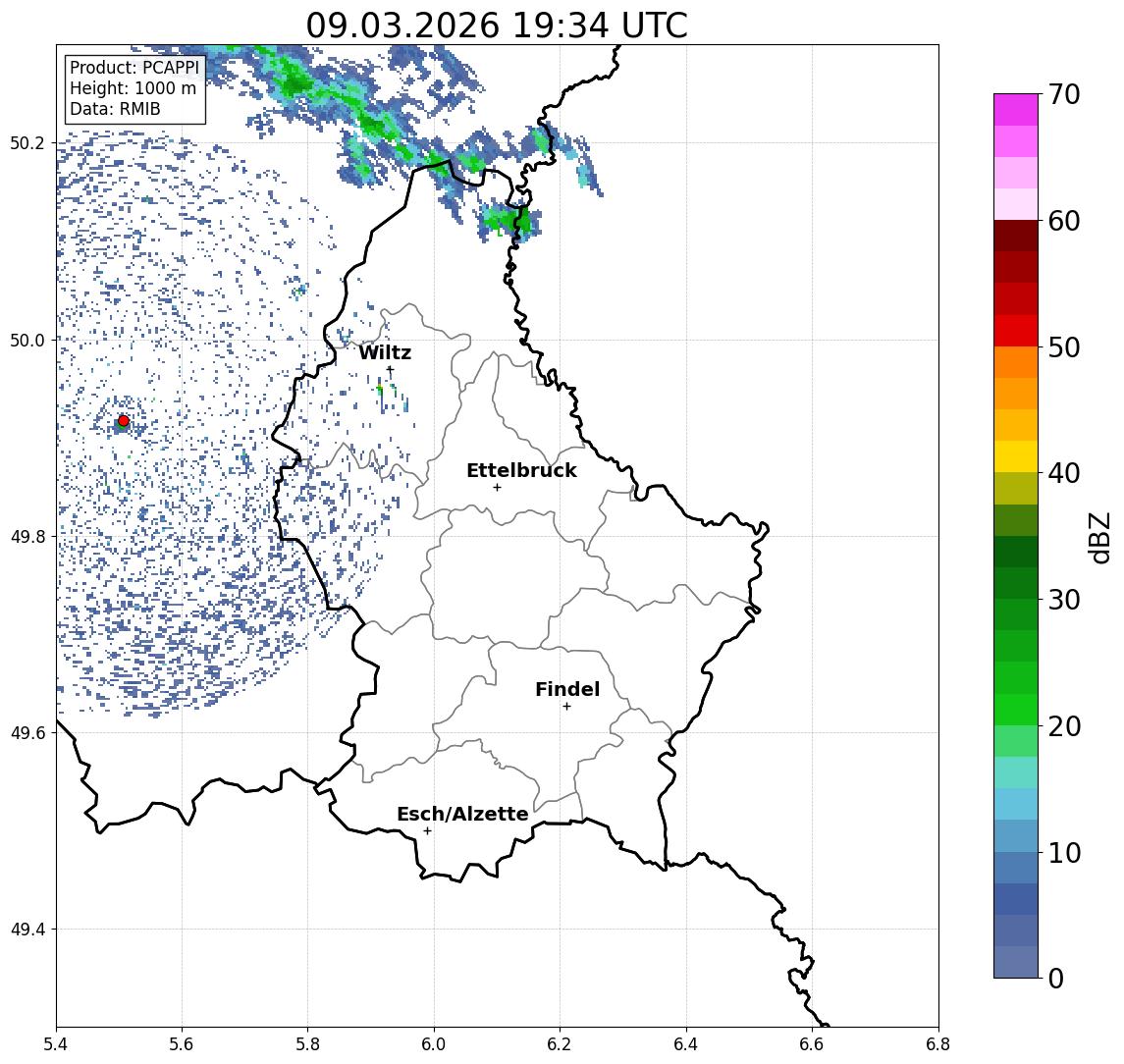Click the plus marker below Ettelbruck
1124x1064 pixels.
click(497, 488)
